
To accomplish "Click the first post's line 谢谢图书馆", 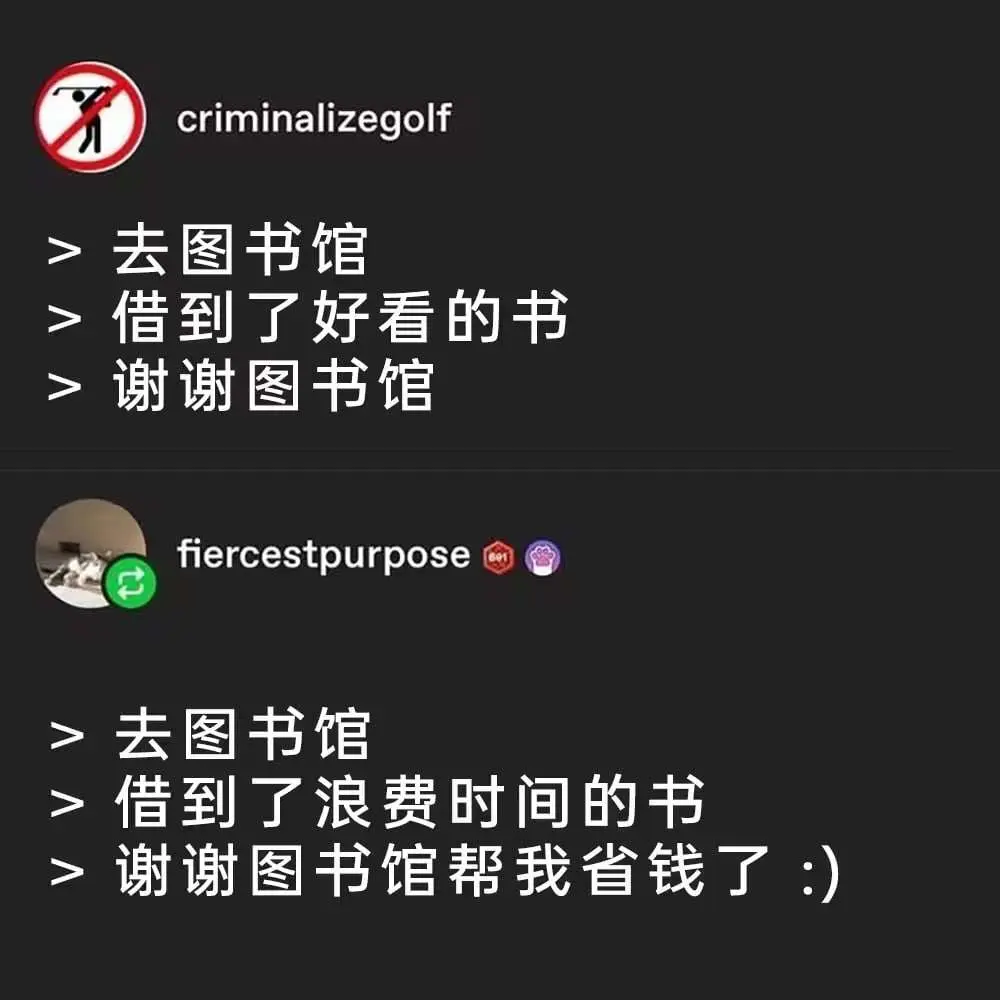I will point(274,385).
